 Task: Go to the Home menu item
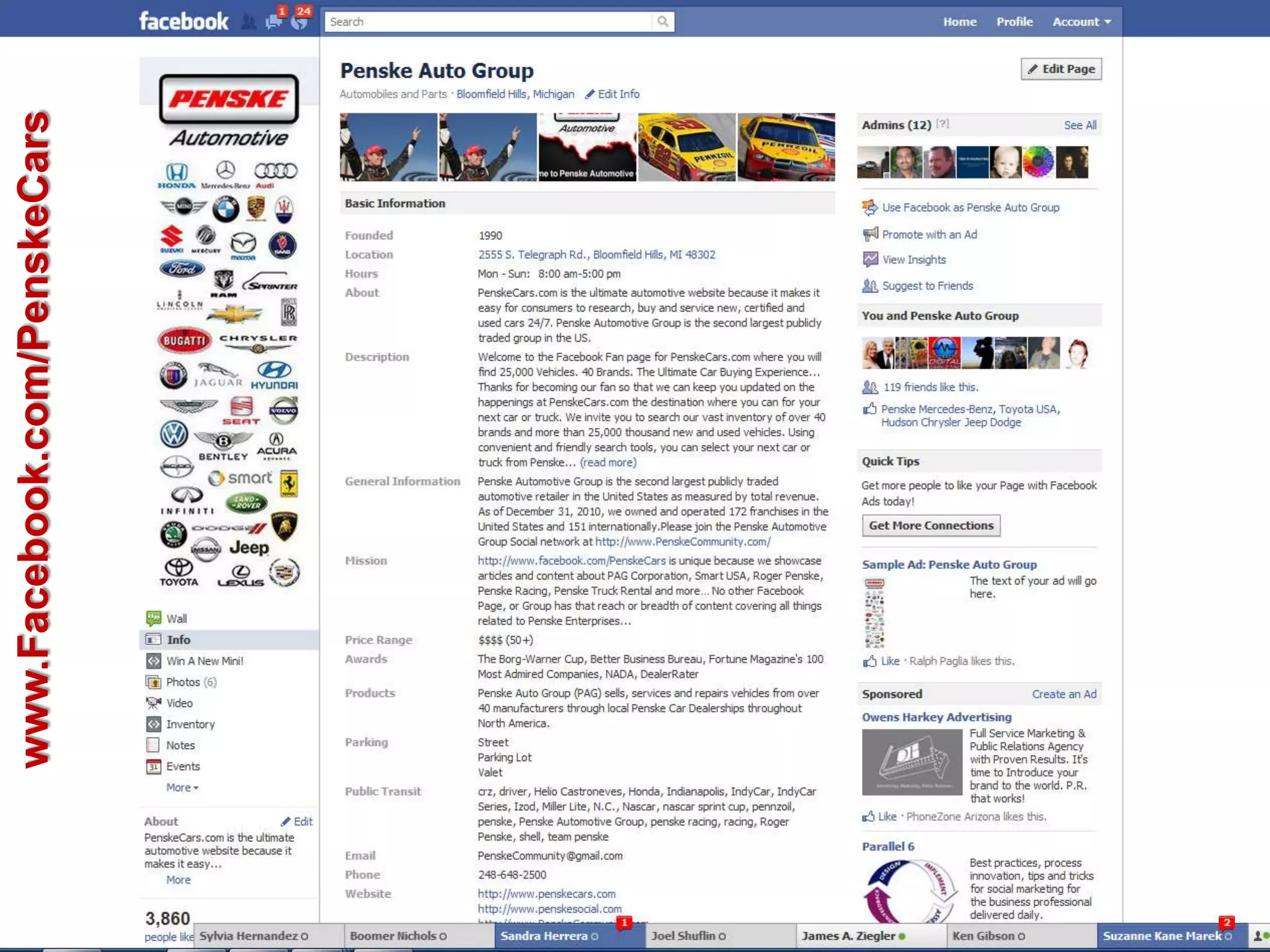(x=959, y=22)
